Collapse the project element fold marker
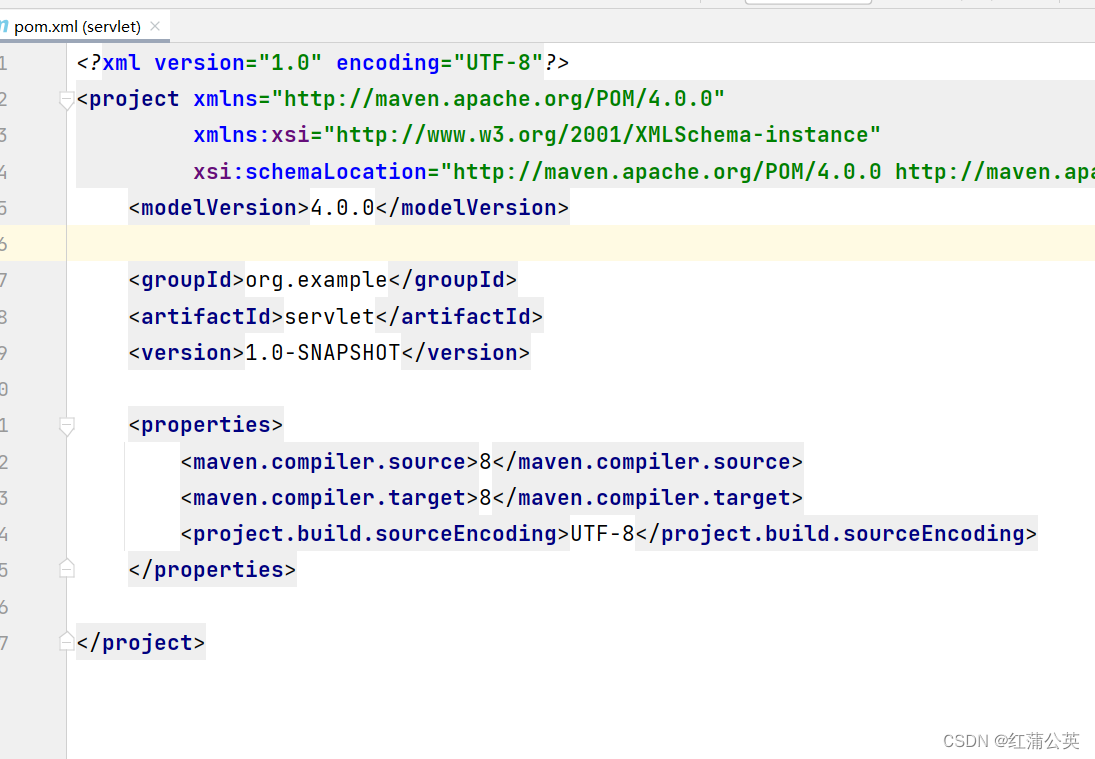Image resolution: width=1095 pixels, height=759 pixels. click(66, 100)
